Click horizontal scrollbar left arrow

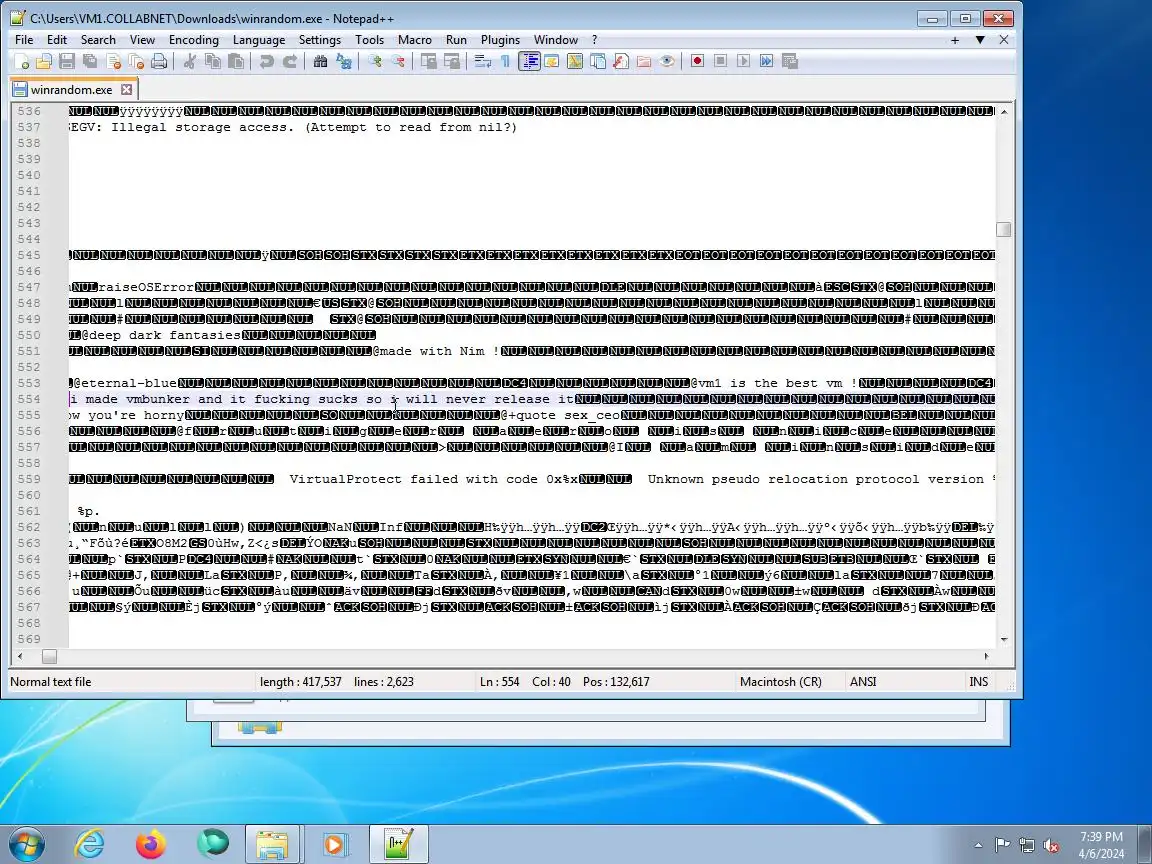(20, 656)
